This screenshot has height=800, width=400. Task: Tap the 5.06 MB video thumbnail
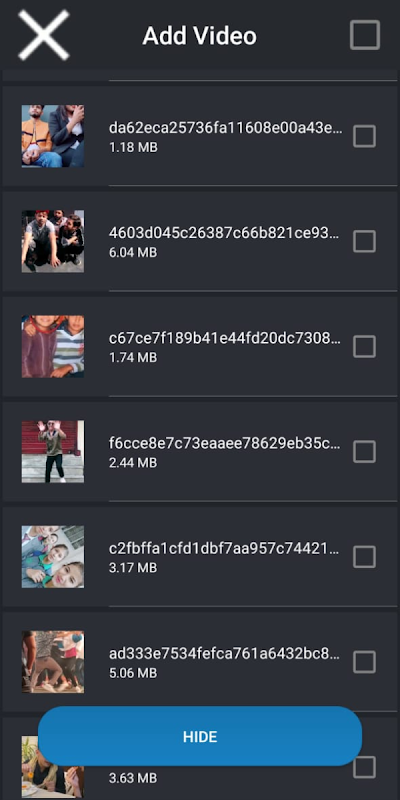click(x=53, y=662)
